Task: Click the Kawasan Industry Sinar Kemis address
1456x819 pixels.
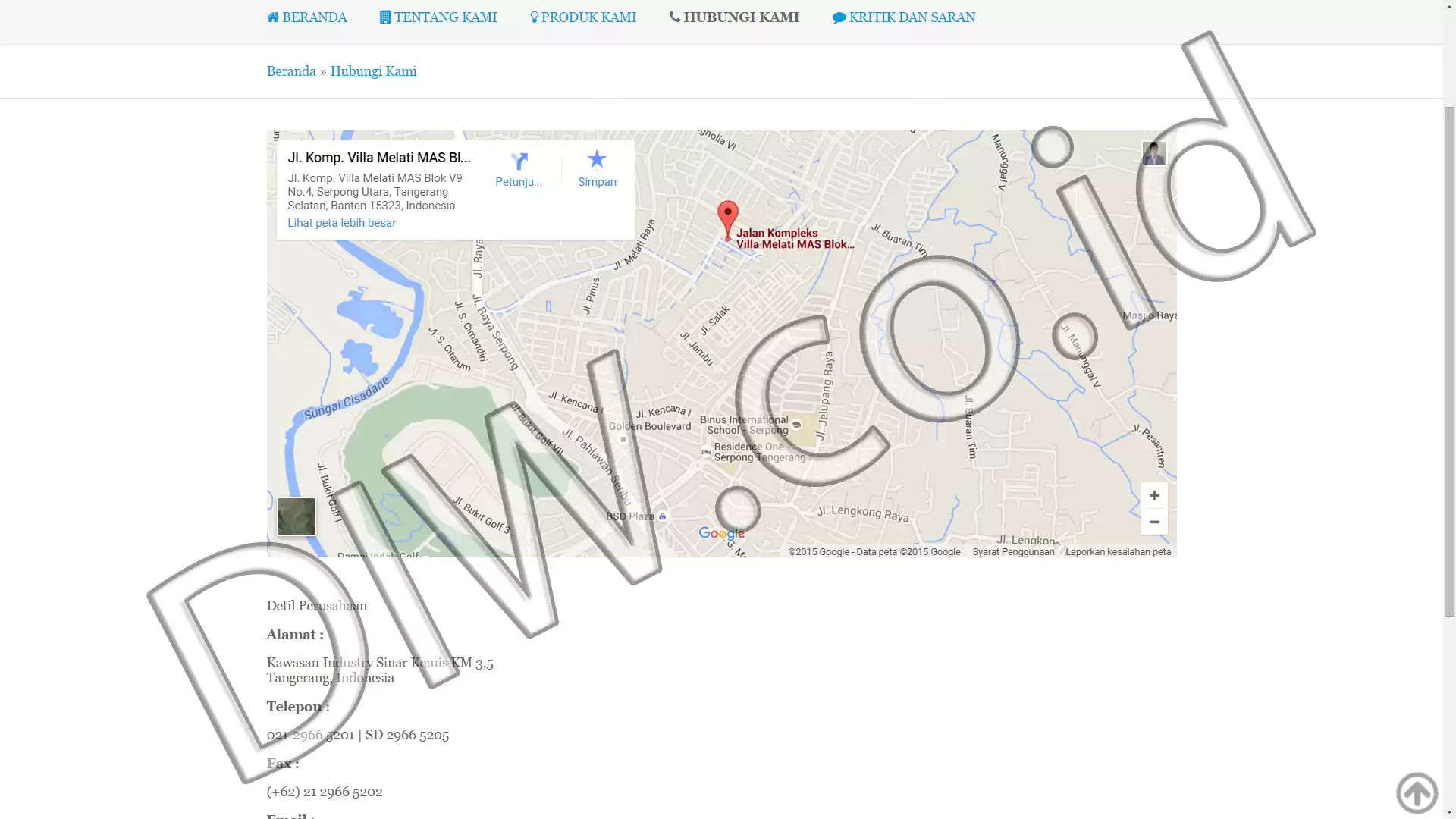Action: [380, 670]
